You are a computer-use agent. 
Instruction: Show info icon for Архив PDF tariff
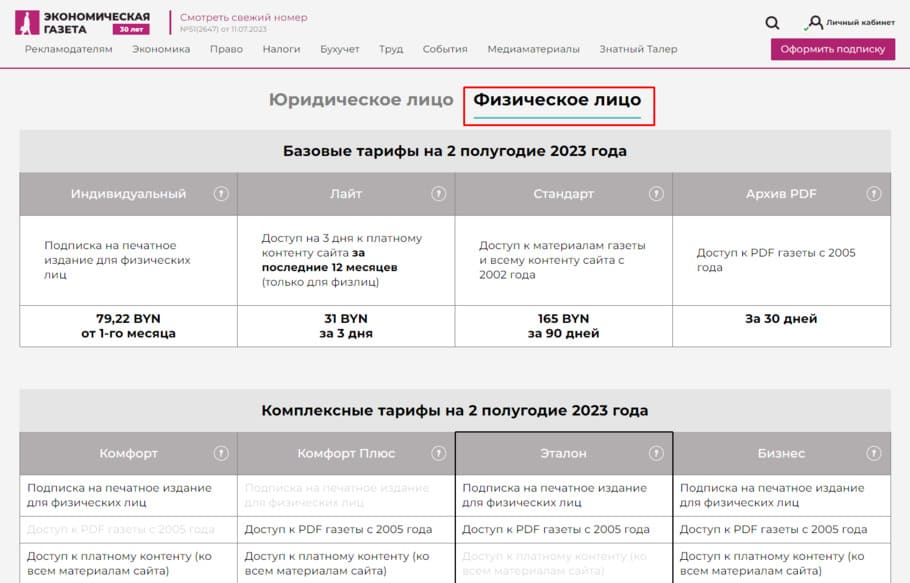(x=873, y=194)
